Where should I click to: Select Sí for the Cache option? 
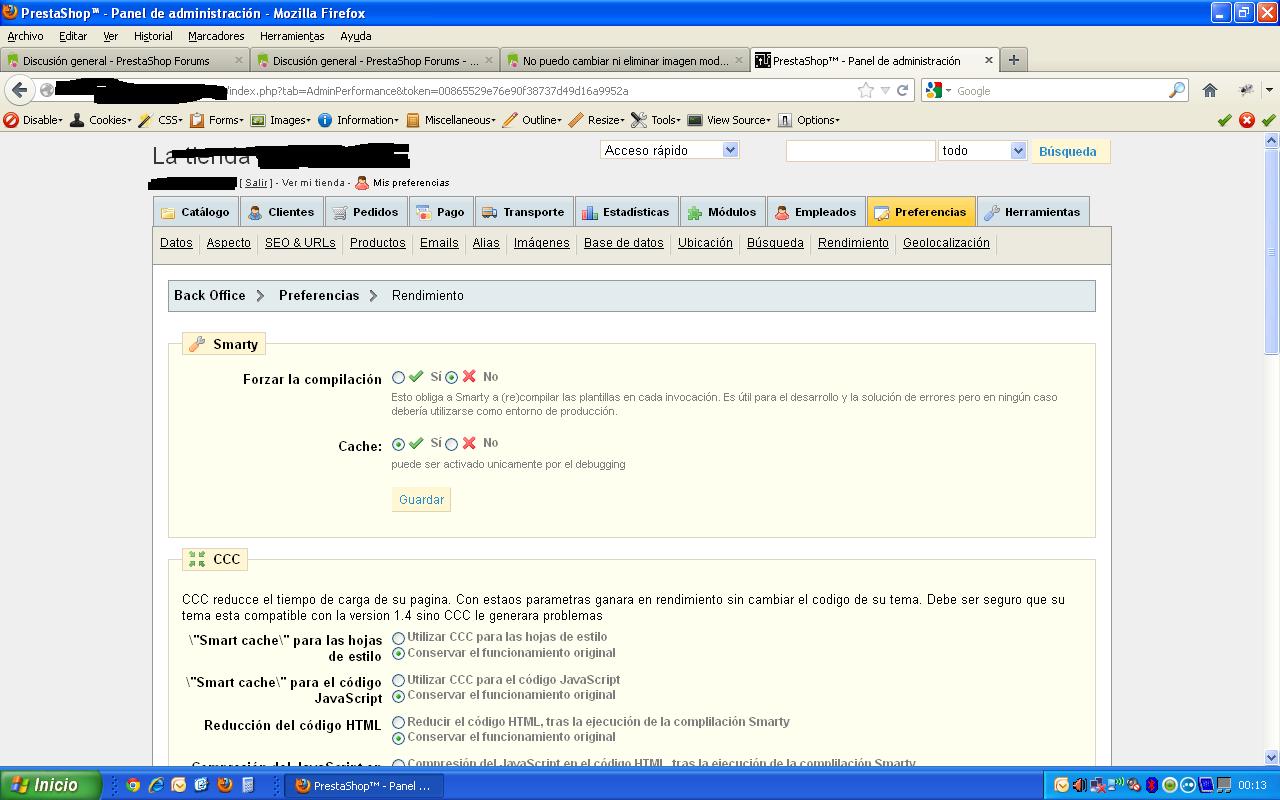[399, 444]
